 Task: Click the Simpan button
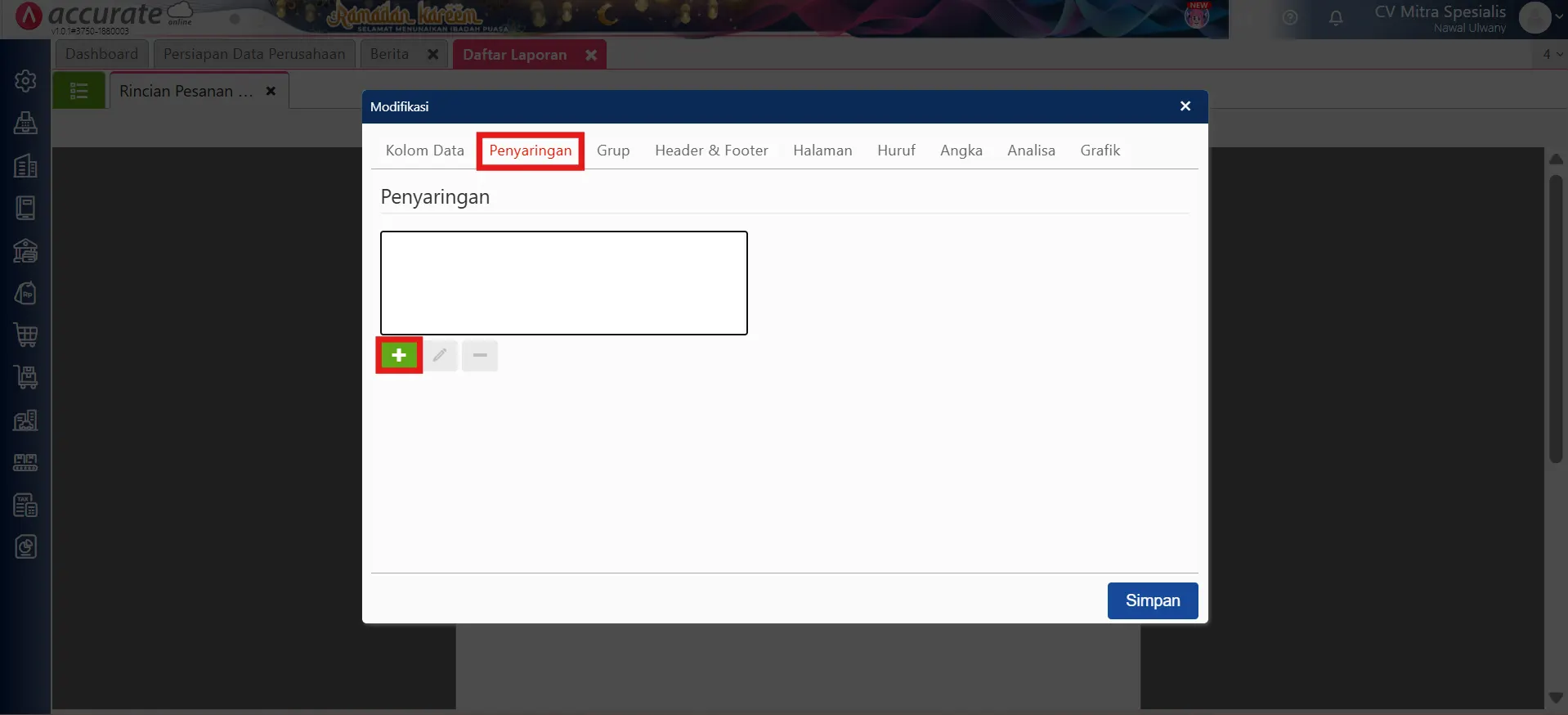(x=1153, y=600)
